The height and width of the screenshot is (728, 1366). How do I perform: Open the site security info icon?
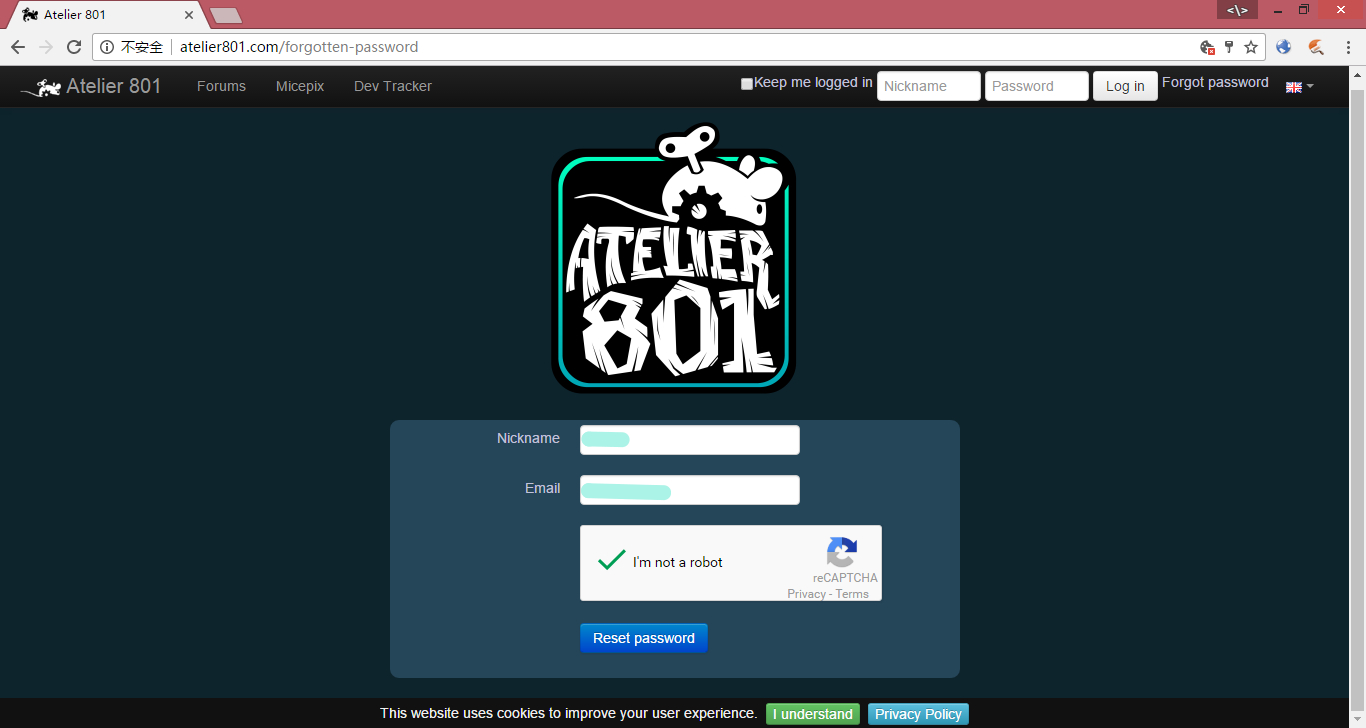click(107, 47)
